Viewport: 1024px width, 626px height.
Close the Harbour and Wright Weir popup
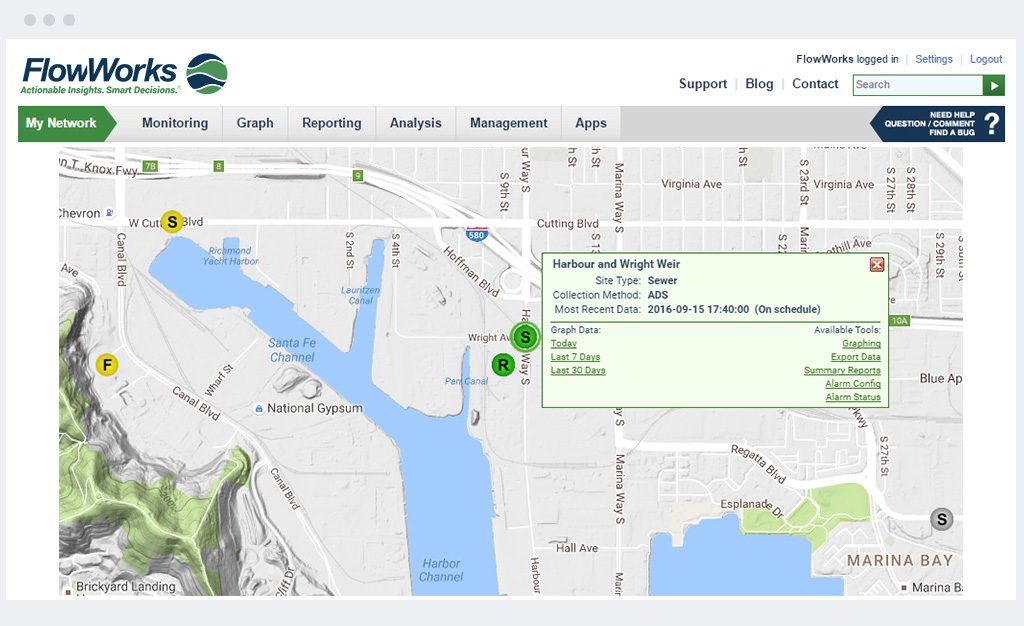876,264
